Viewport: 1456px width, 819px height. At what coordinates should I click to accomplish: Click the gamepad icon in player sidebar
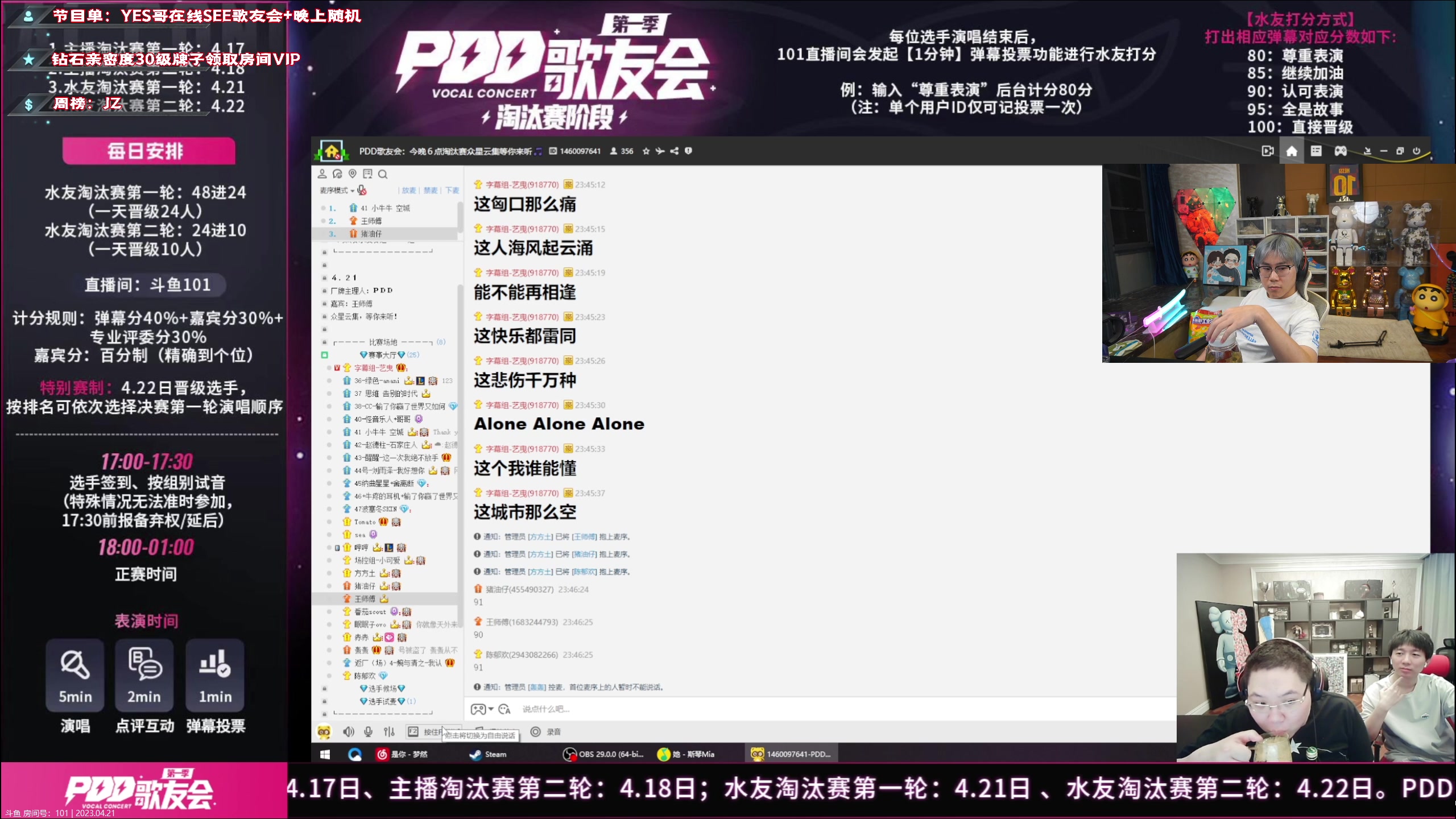[x=1341, y=150]
